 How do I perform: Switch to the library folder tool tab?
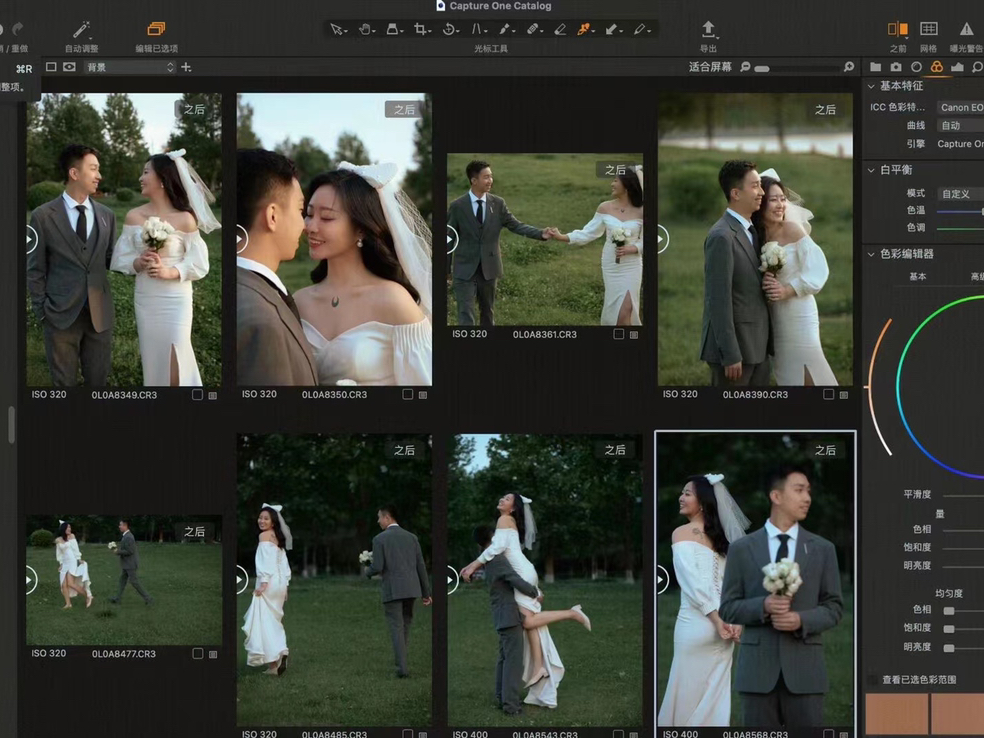click(876, 67)
